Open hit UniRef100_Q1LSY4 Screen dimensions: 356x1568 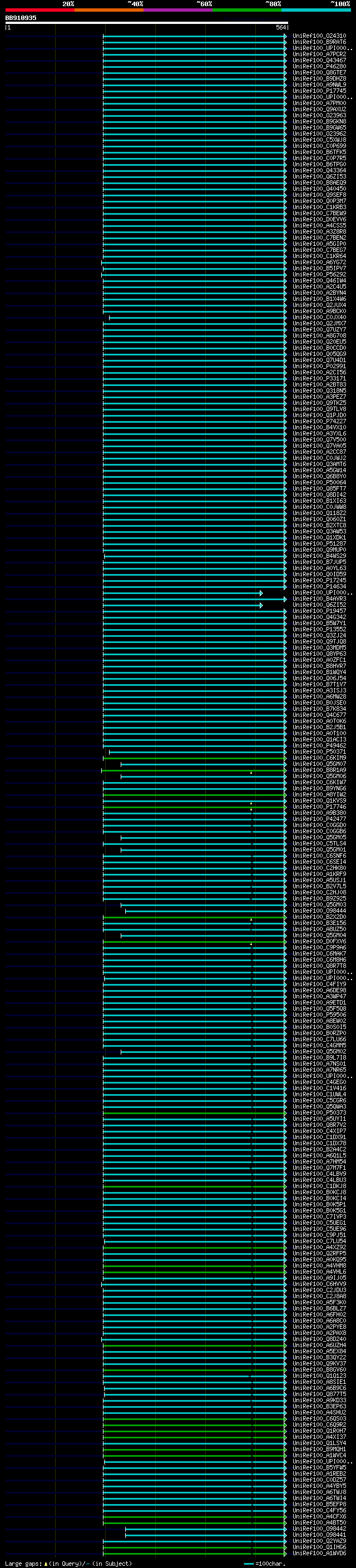click(x=319, y=1443)
